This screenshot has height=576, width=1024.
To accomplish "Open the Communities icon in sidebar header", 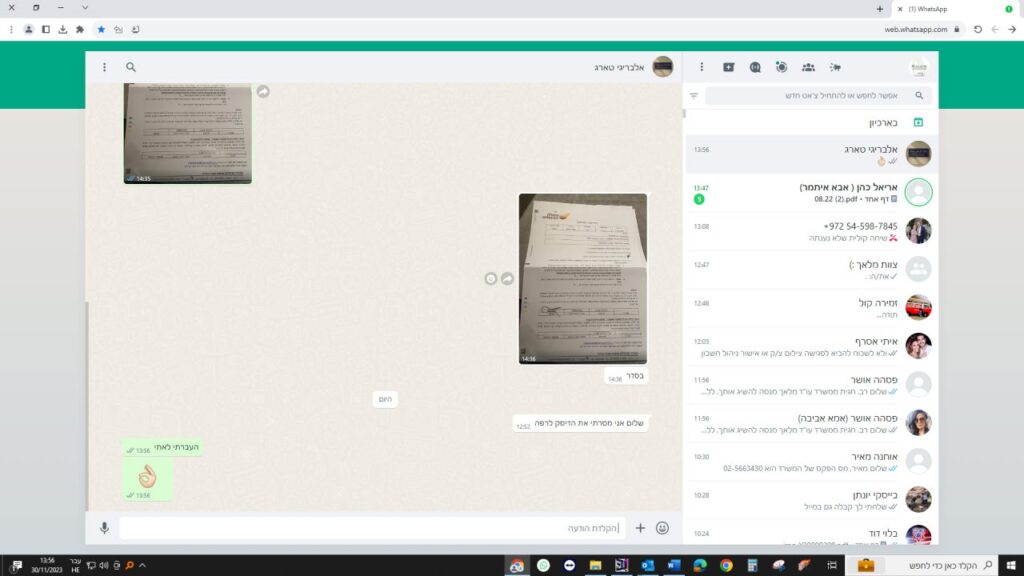I will pos(808,67).
